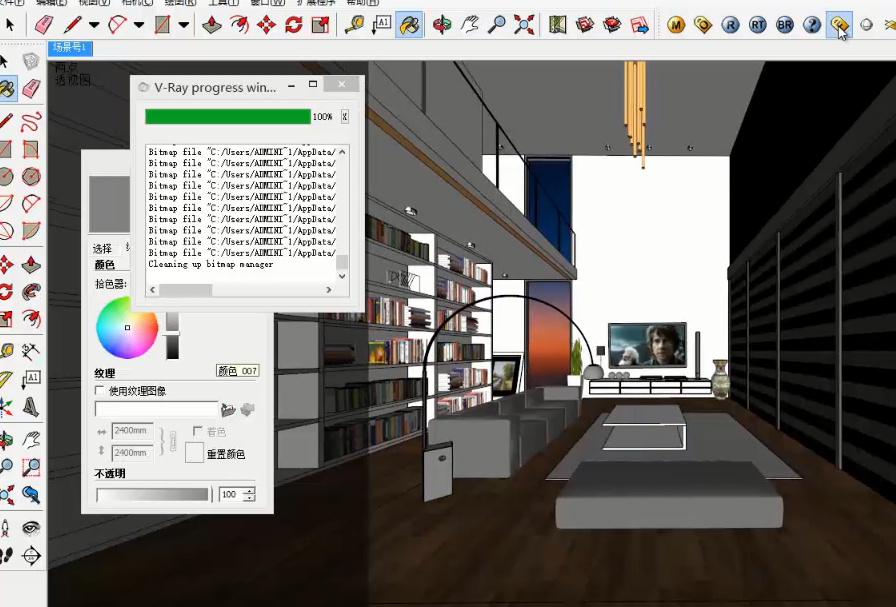Select the Orbit tool

click(x=442, y=24)
